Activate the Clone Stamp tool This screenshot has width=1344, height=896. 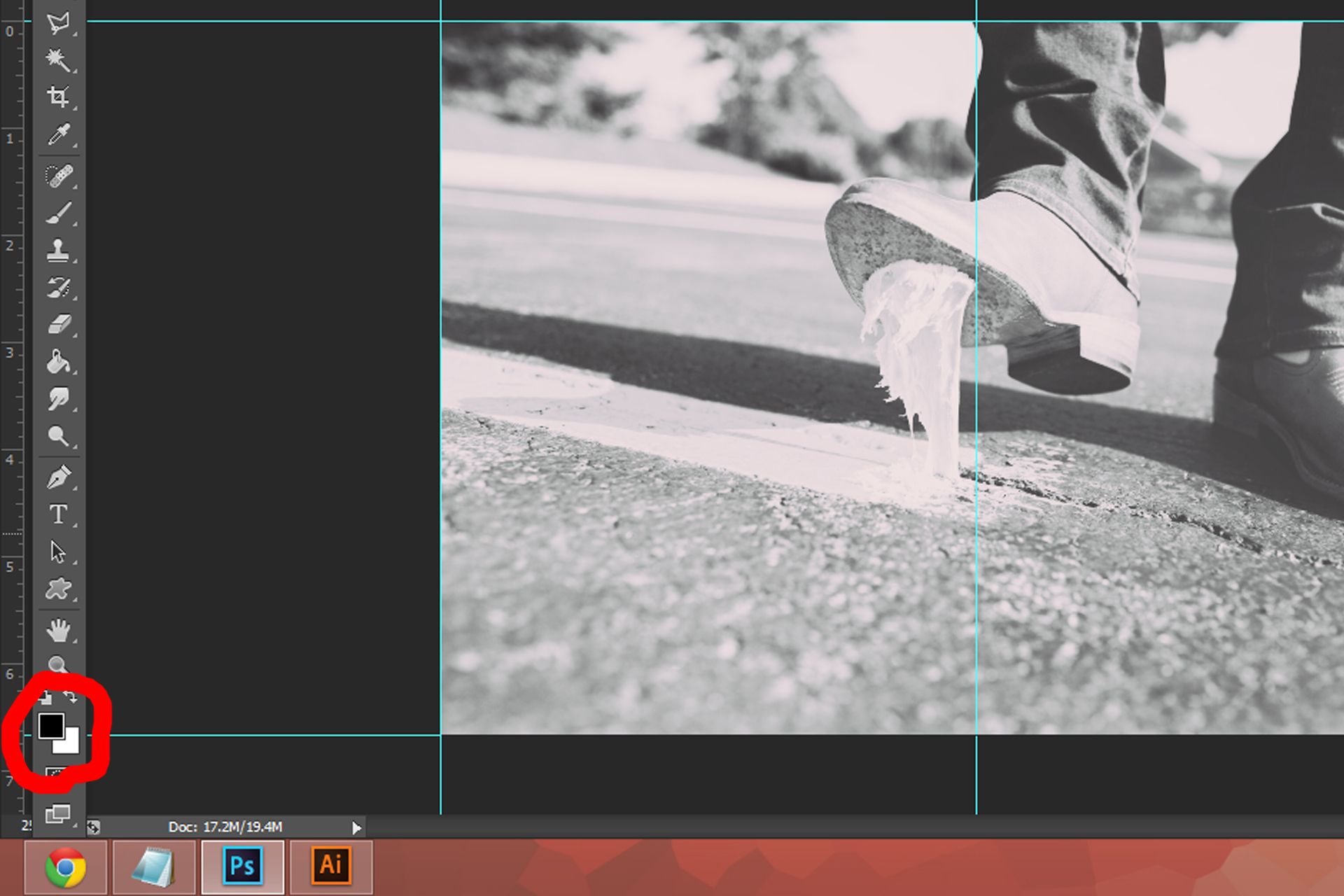[x=58, y=250]
